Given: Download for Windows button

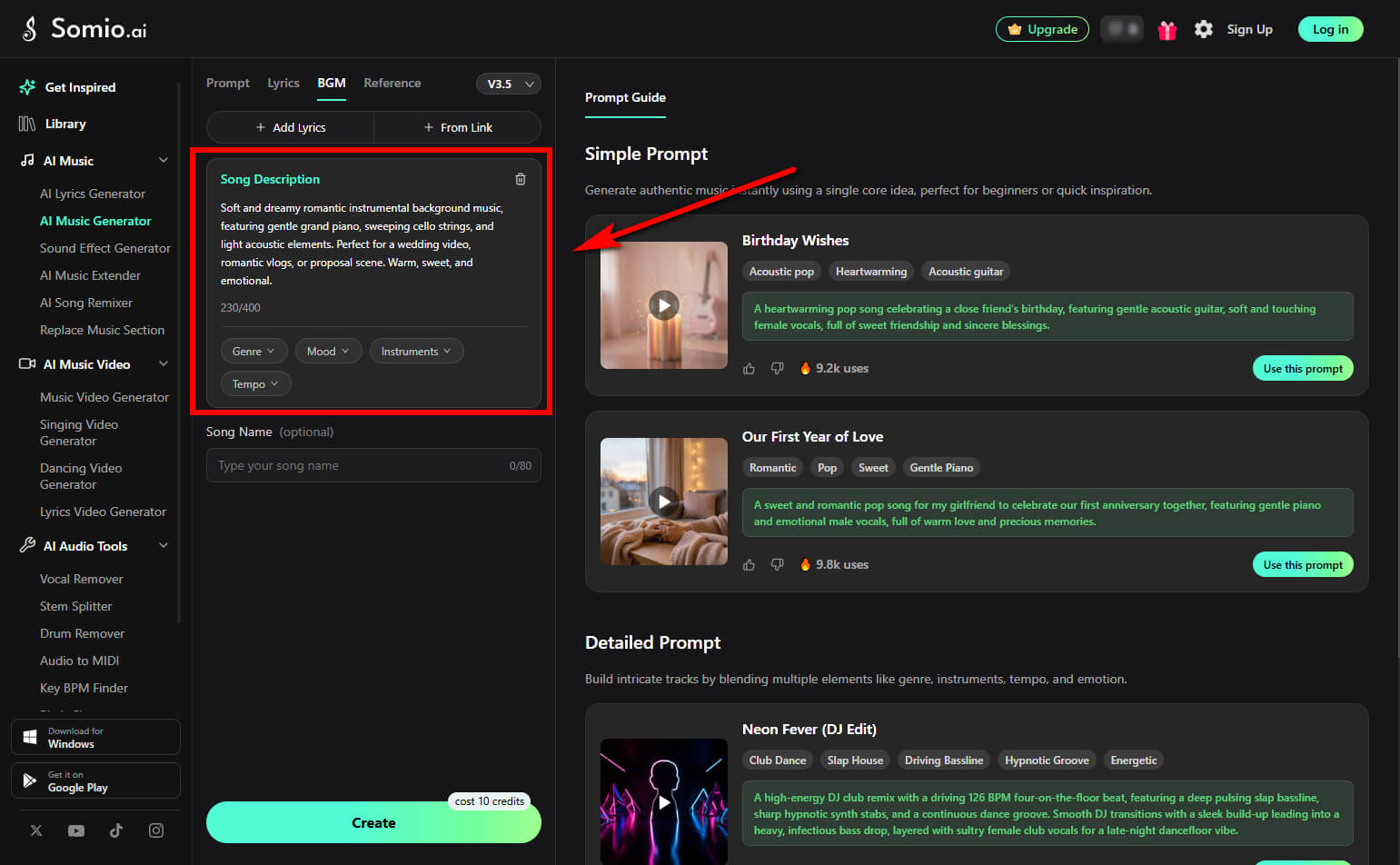Looking at the screenshot, I should coord(95,737).
